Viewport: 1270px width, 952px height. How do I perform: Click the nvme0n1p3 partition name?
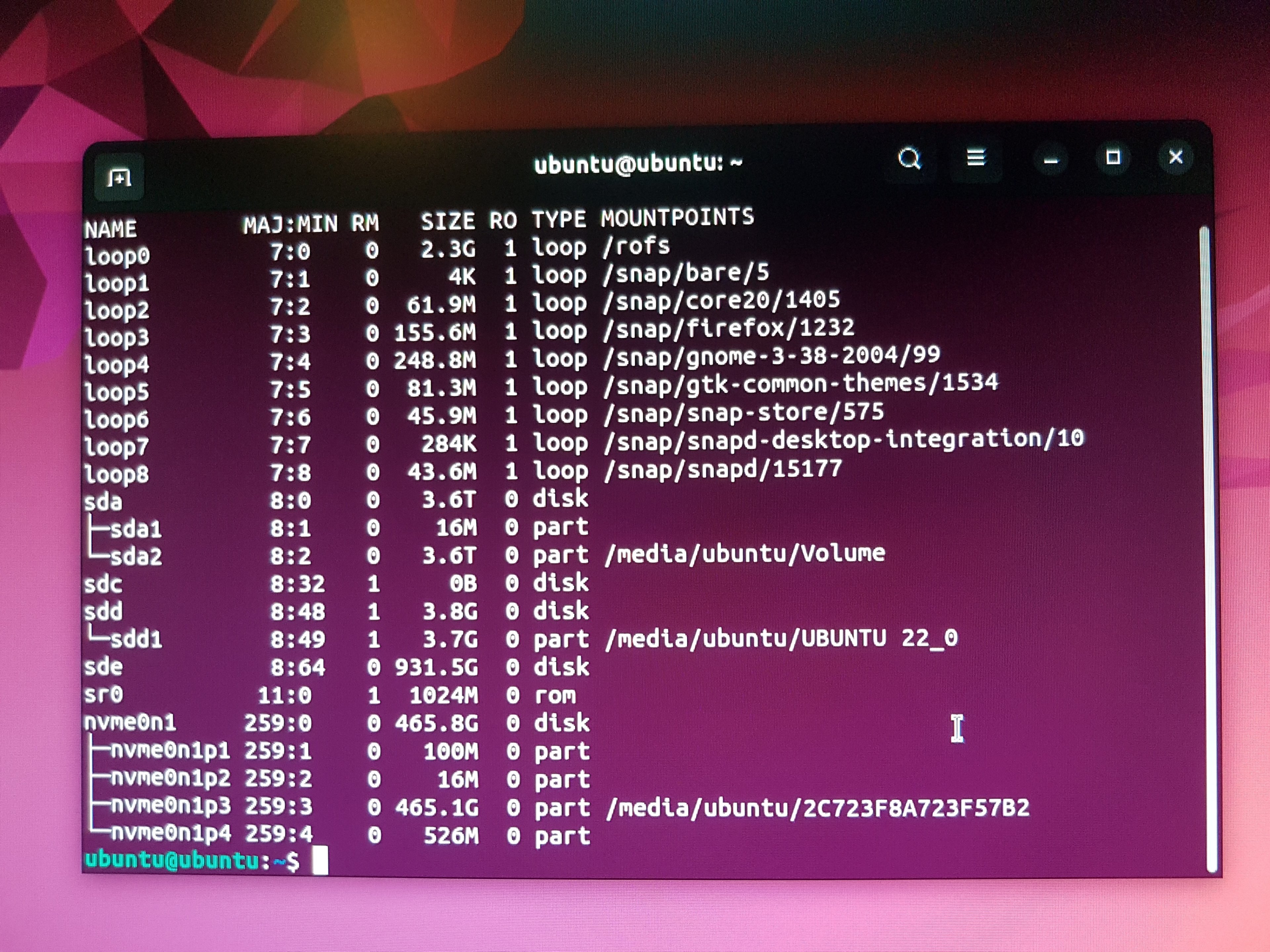click(x=171, y=806)
